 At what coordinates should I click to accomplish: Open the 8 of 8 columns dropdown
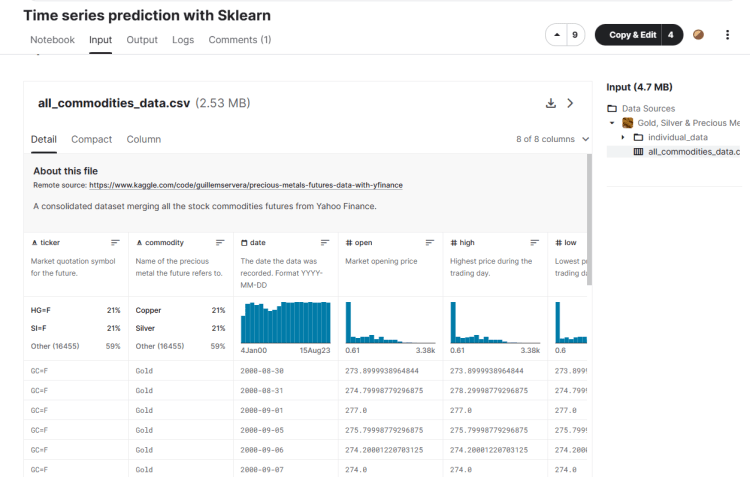click(x=552, y=139)
